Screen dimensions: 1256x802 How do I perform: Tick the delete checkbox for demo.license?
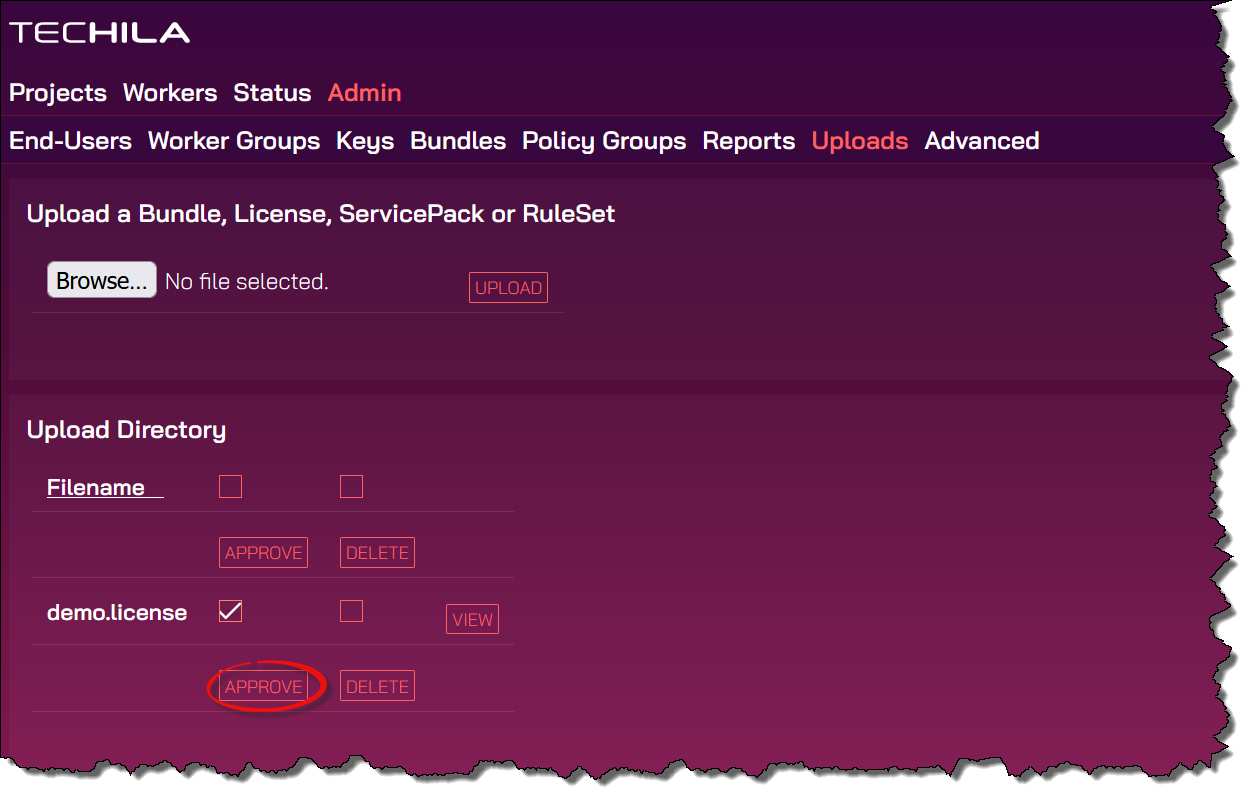[x=351, y=611]
